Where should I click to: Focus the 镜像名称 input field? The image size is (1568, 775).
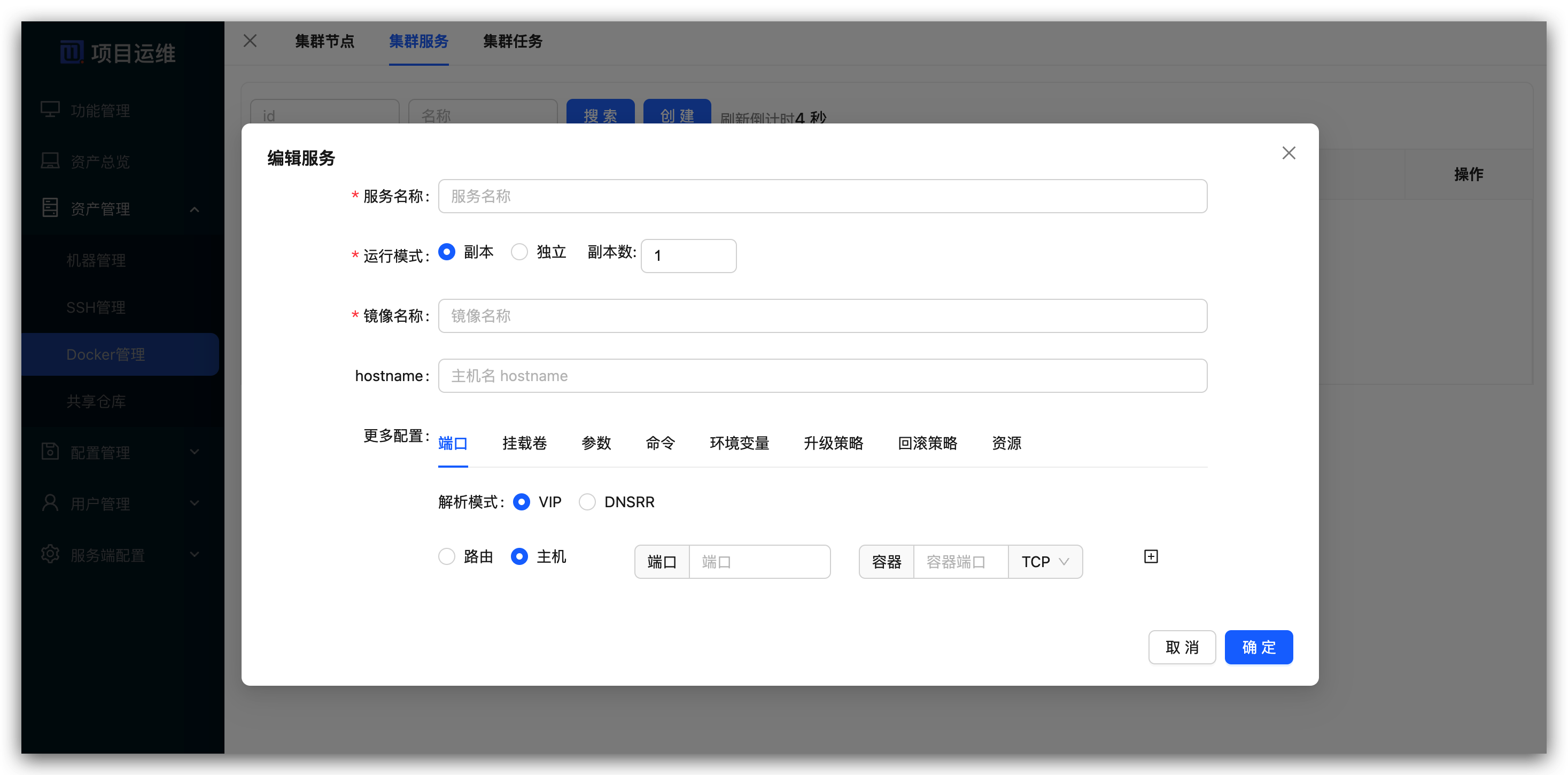(x=822, y=316)
